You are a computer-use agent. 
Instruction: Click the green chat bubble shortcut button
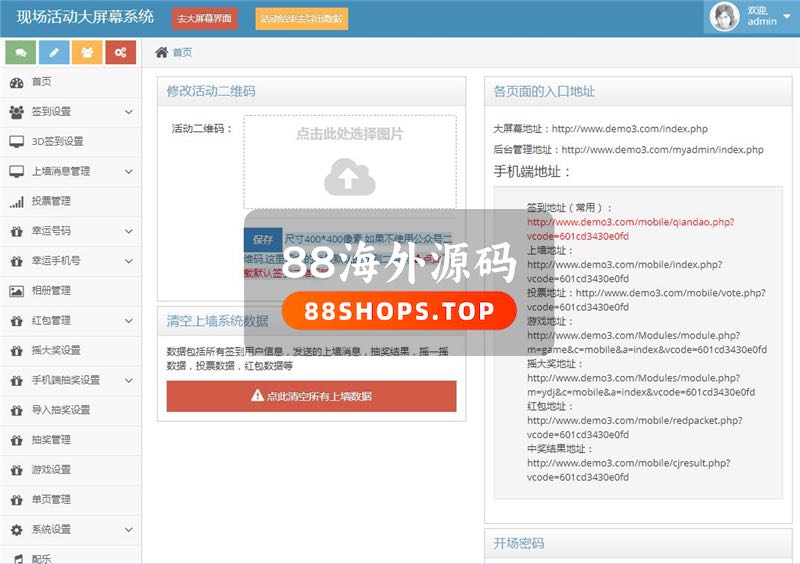[20, 52]
